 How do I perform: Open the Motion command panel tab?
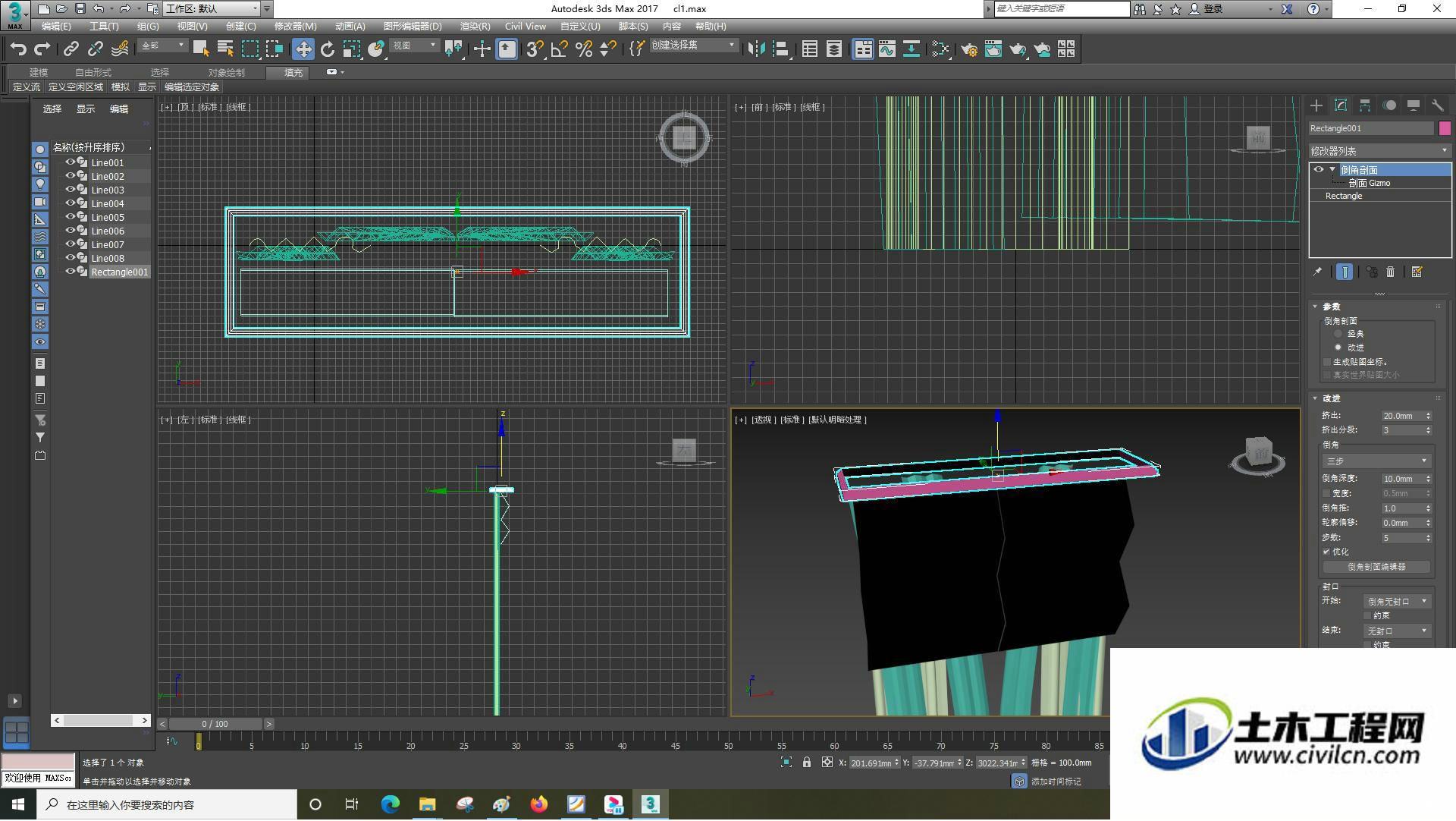click(x=1389, y=105)
